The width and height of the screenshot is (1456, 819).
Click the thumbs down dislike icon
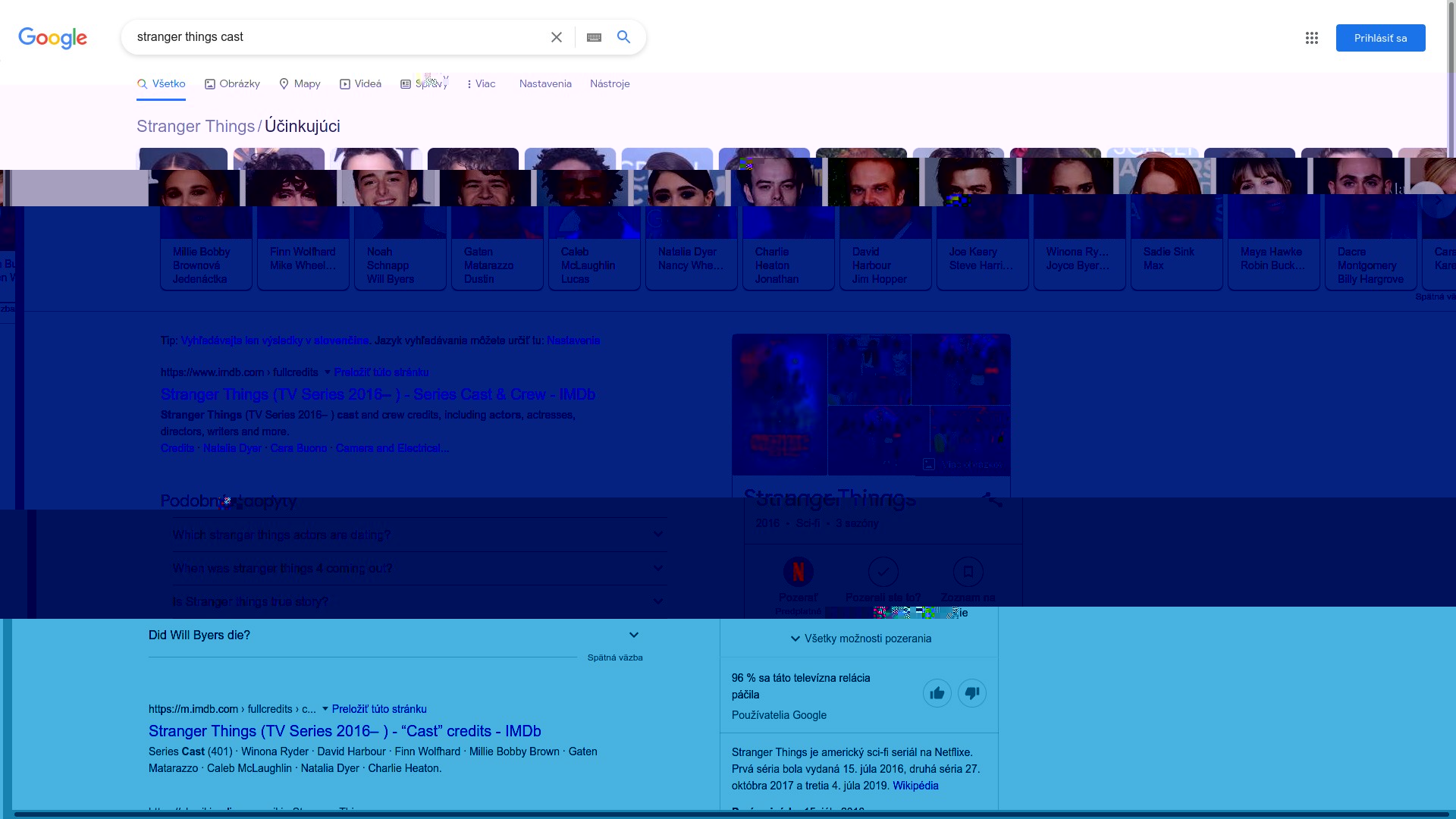(971, 693)
